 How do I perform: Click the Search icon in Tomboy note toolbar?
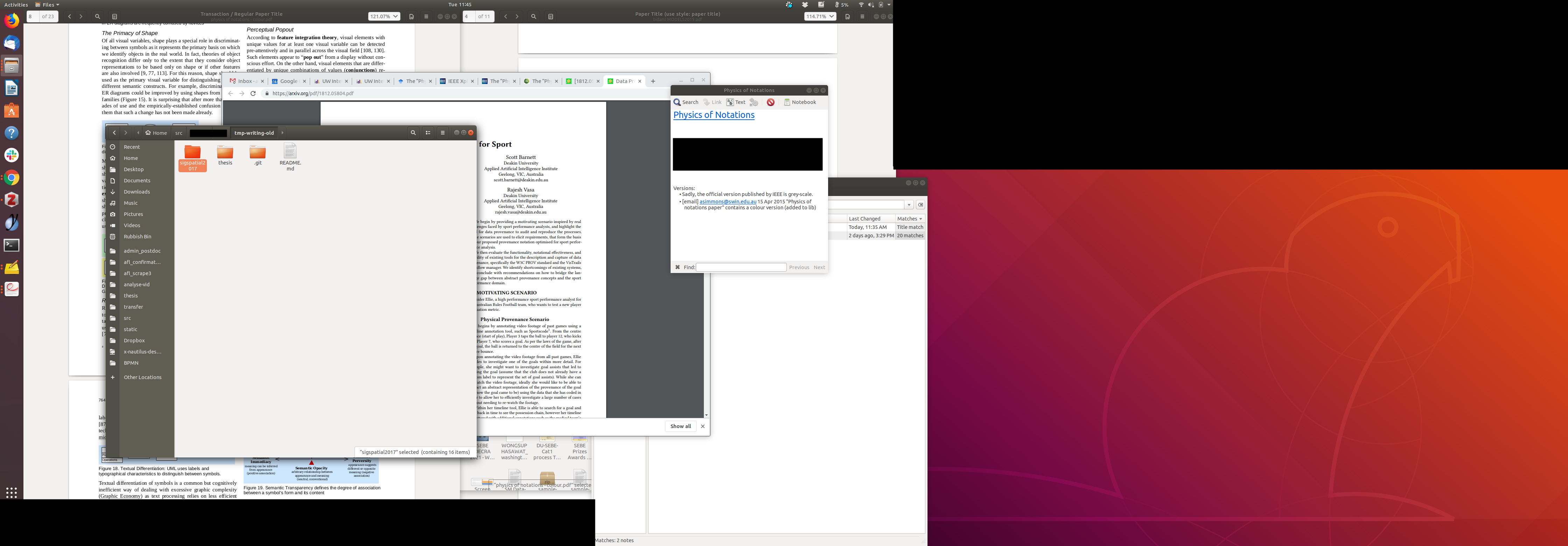tap(685, 102)
